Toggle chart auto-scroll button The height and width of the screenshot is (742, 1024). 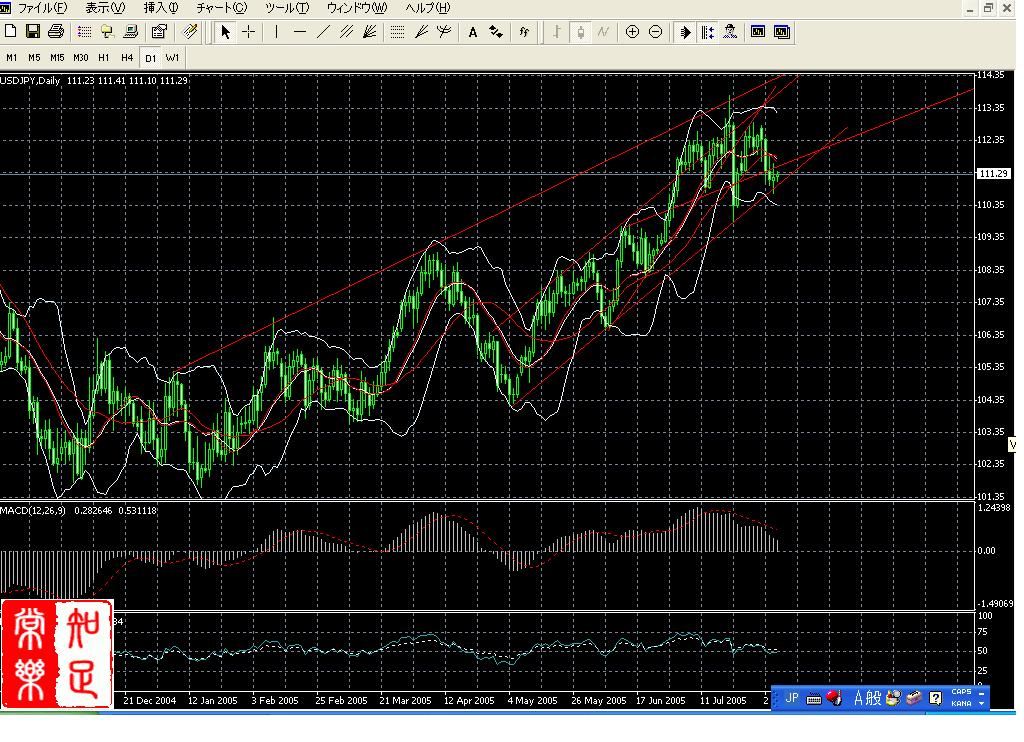[685, 32]
